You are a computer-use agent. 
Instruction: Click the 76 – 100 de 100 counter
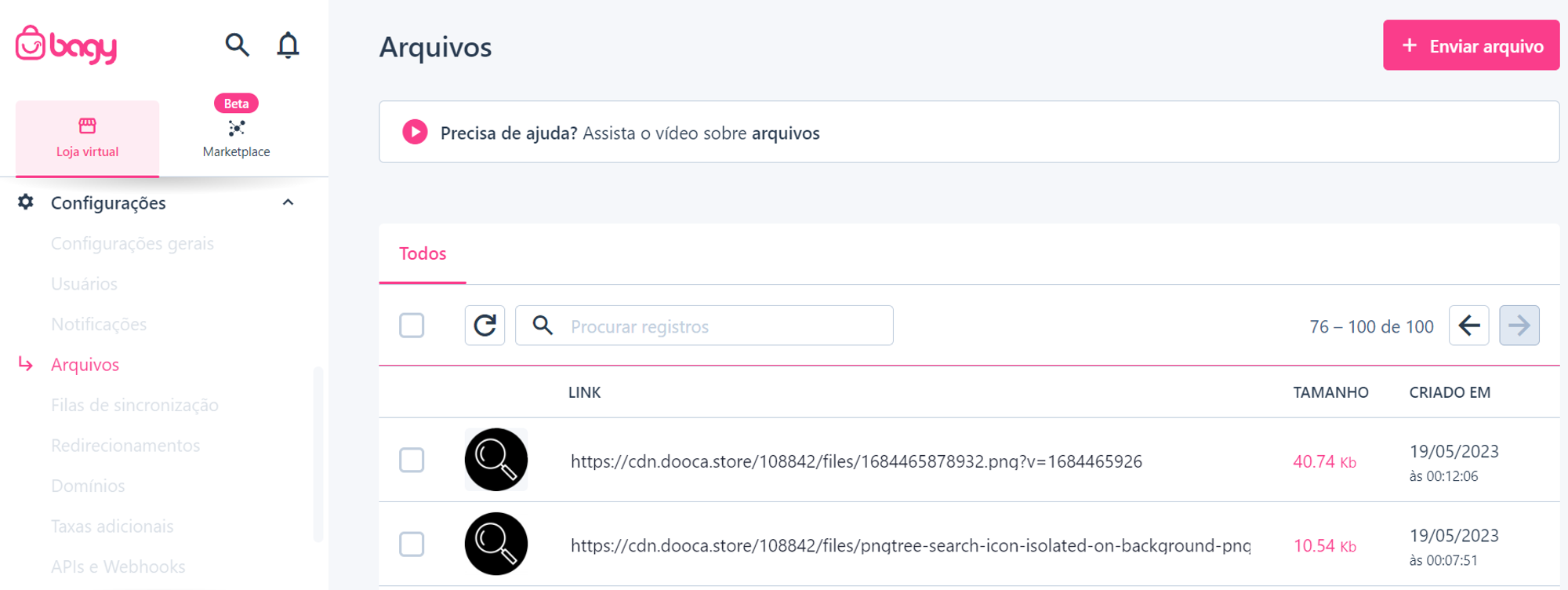pos(1371,326)
